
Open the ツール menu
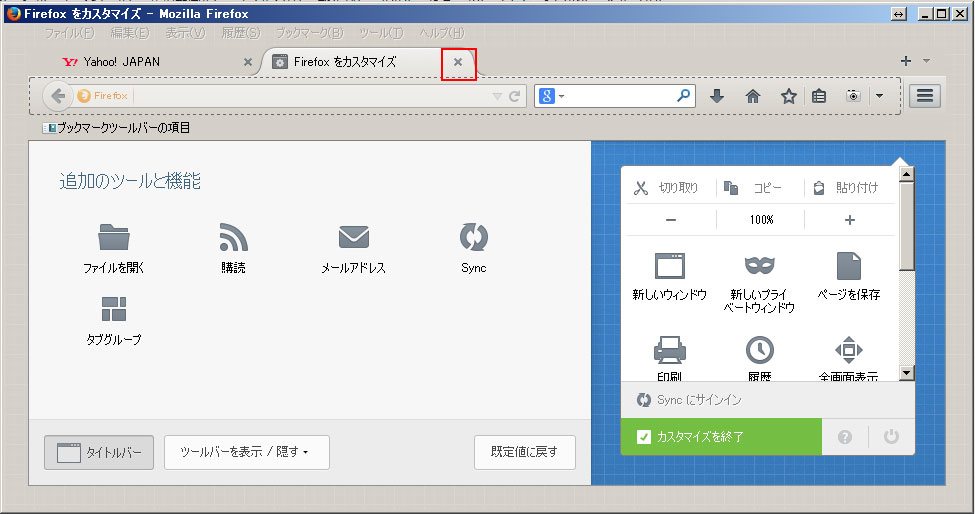[381, 33]
